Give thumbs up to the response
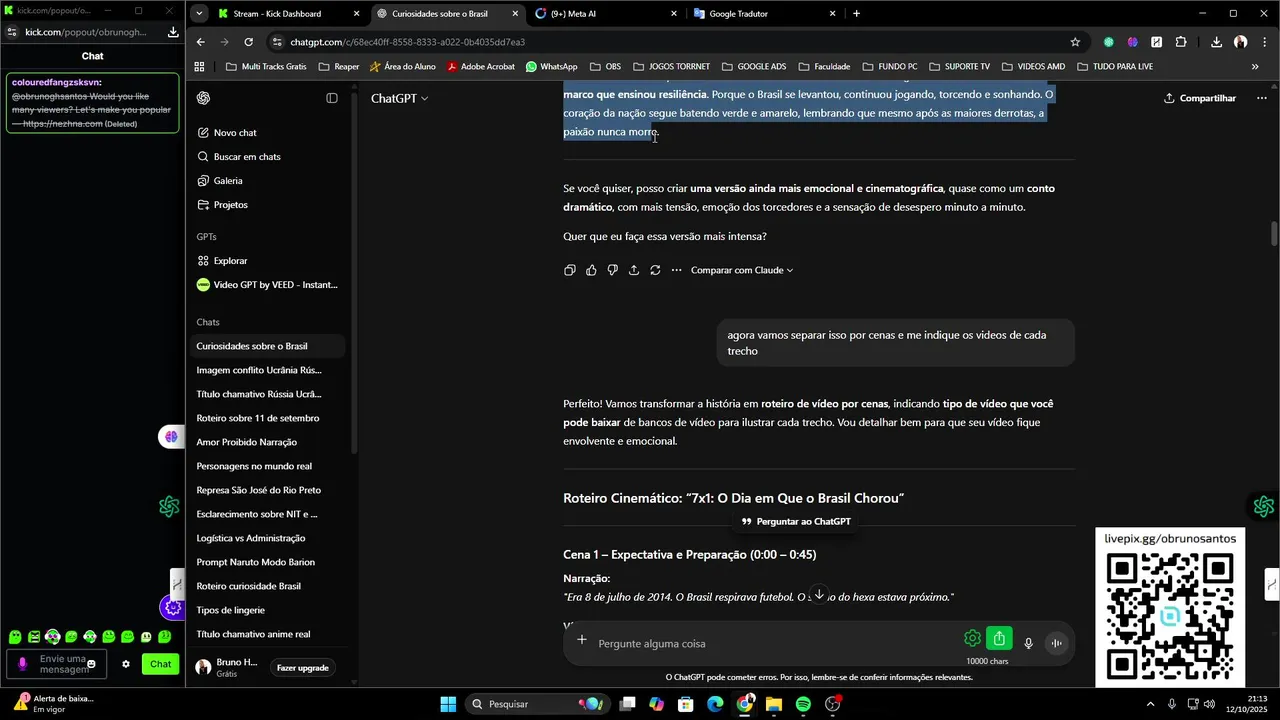The width and height of the screenshot is (1280, 720). click(591, 270)
